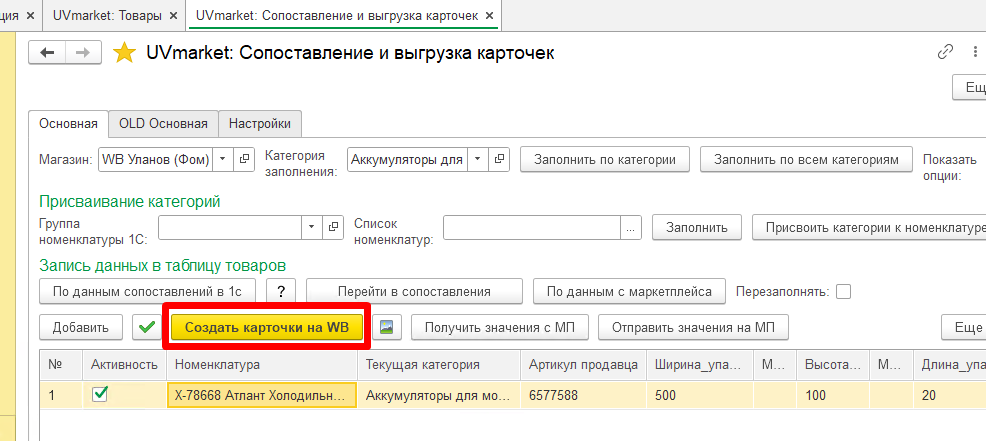Select height value cell 100
986x441 pixels.
[833, 396]
